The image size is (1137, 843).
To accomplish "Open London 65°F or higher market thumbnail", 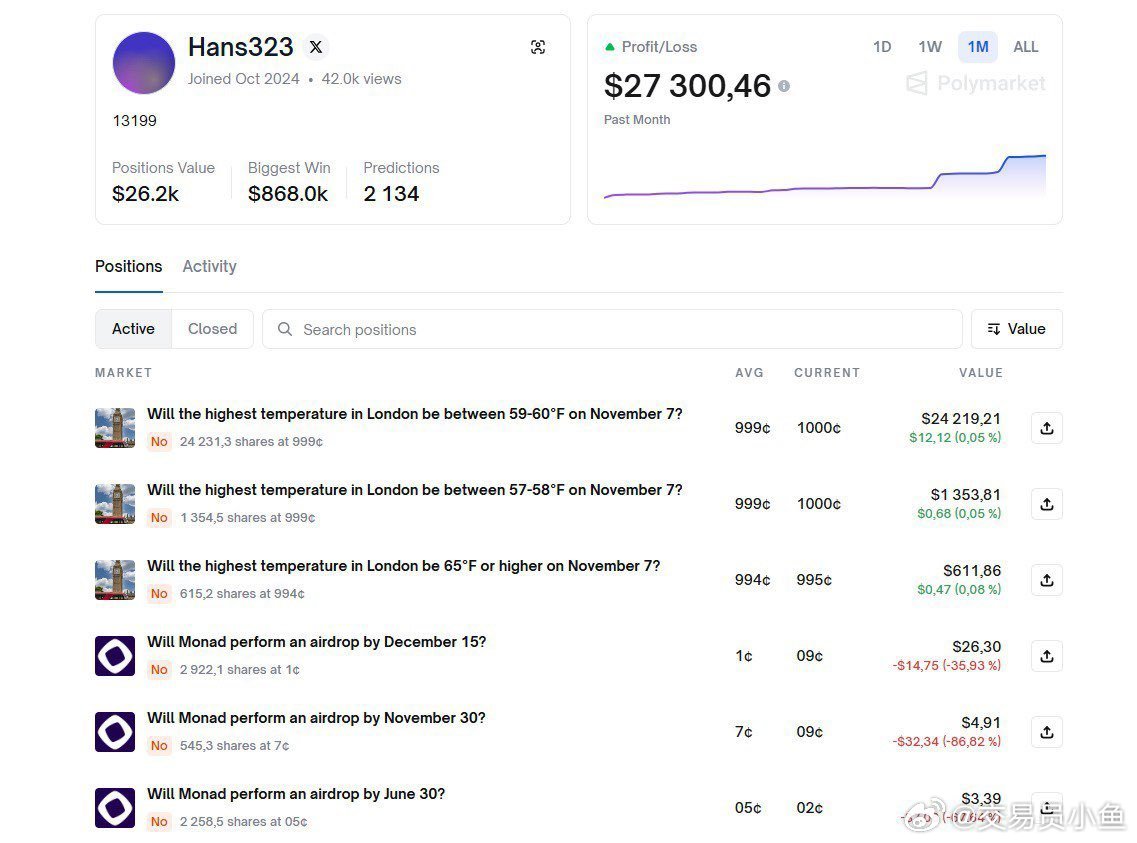I will [115, 581].
